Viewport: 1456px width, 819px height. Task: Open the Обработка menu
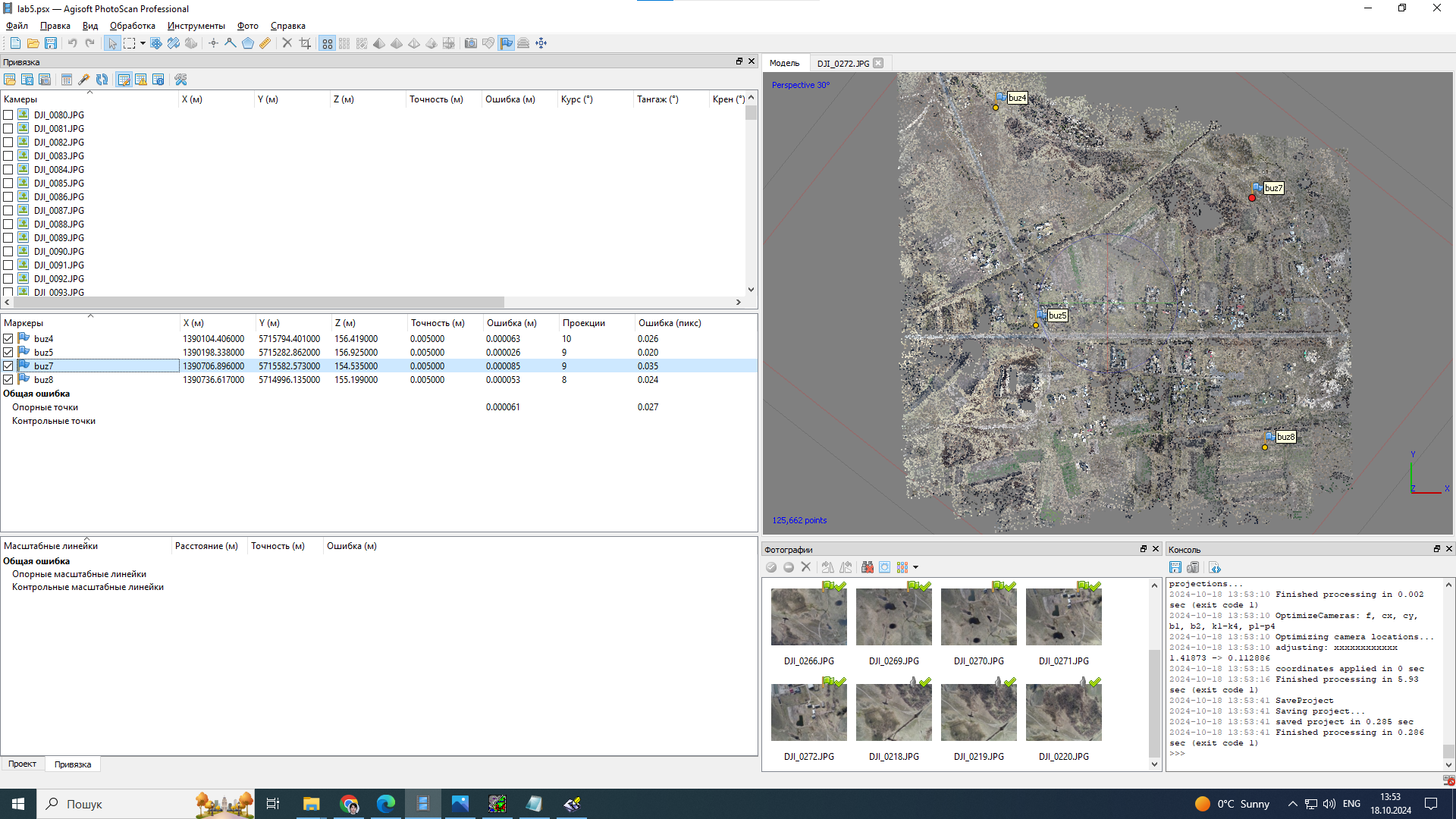(132, 26)
